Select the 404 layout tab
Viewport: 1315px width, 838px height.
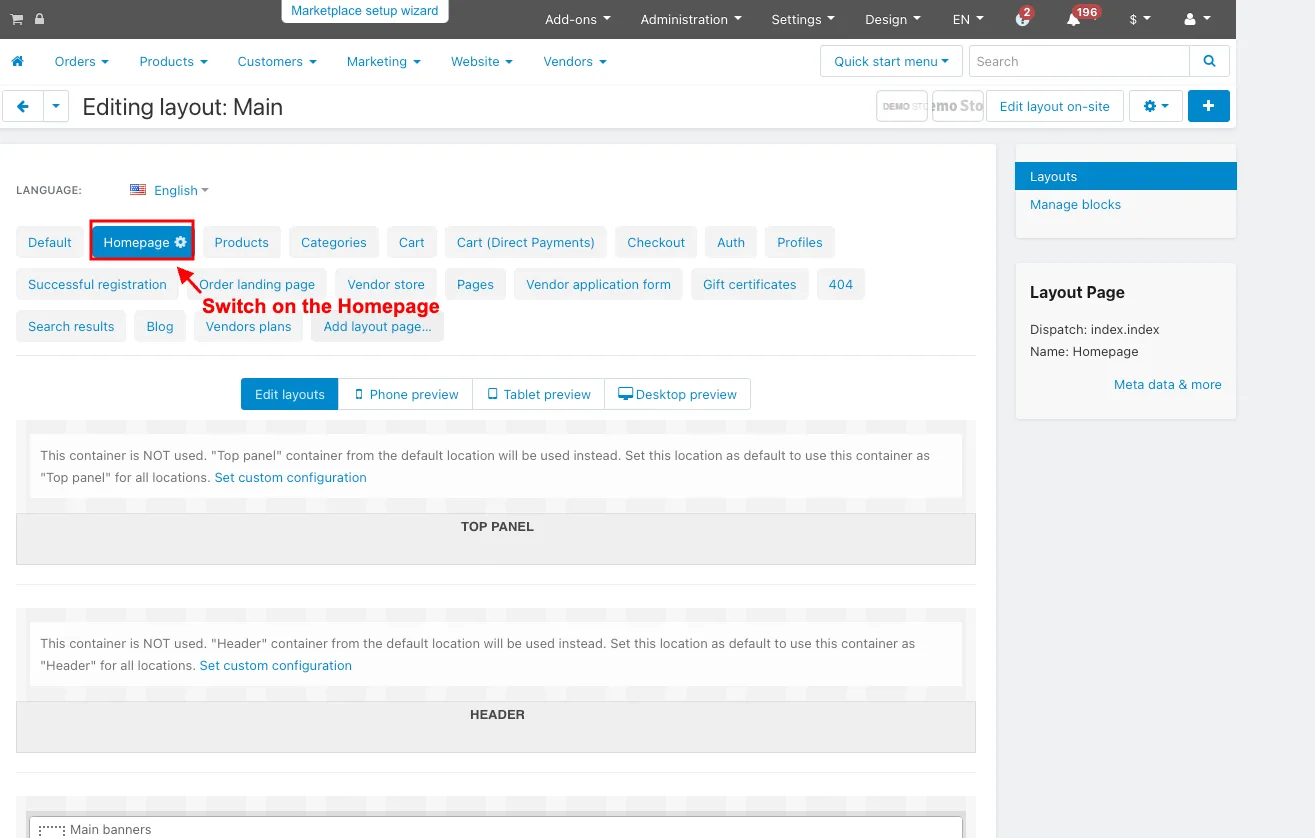point(841,284)
